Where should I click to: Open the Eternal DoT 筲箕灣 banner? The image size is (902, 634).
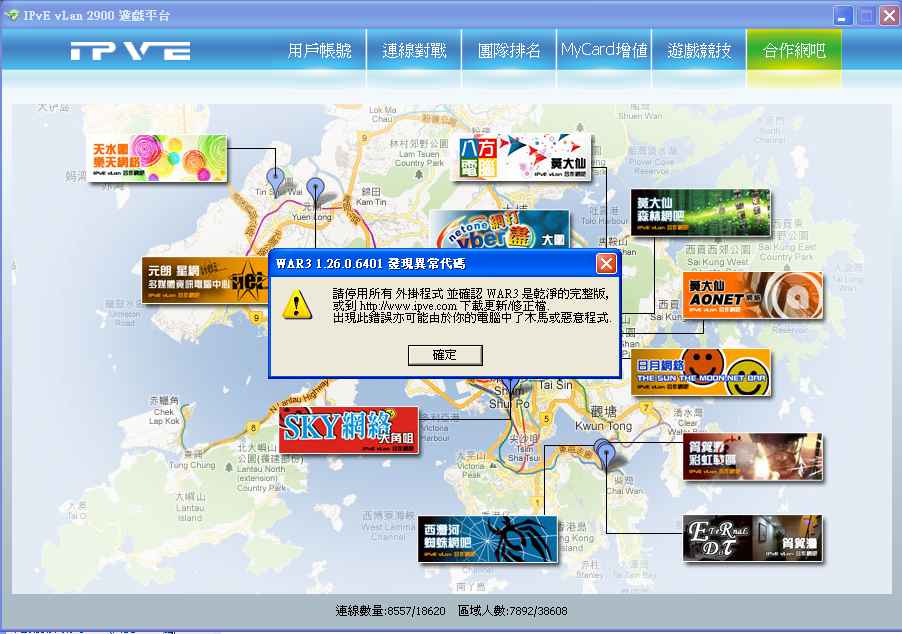[752, 538]
